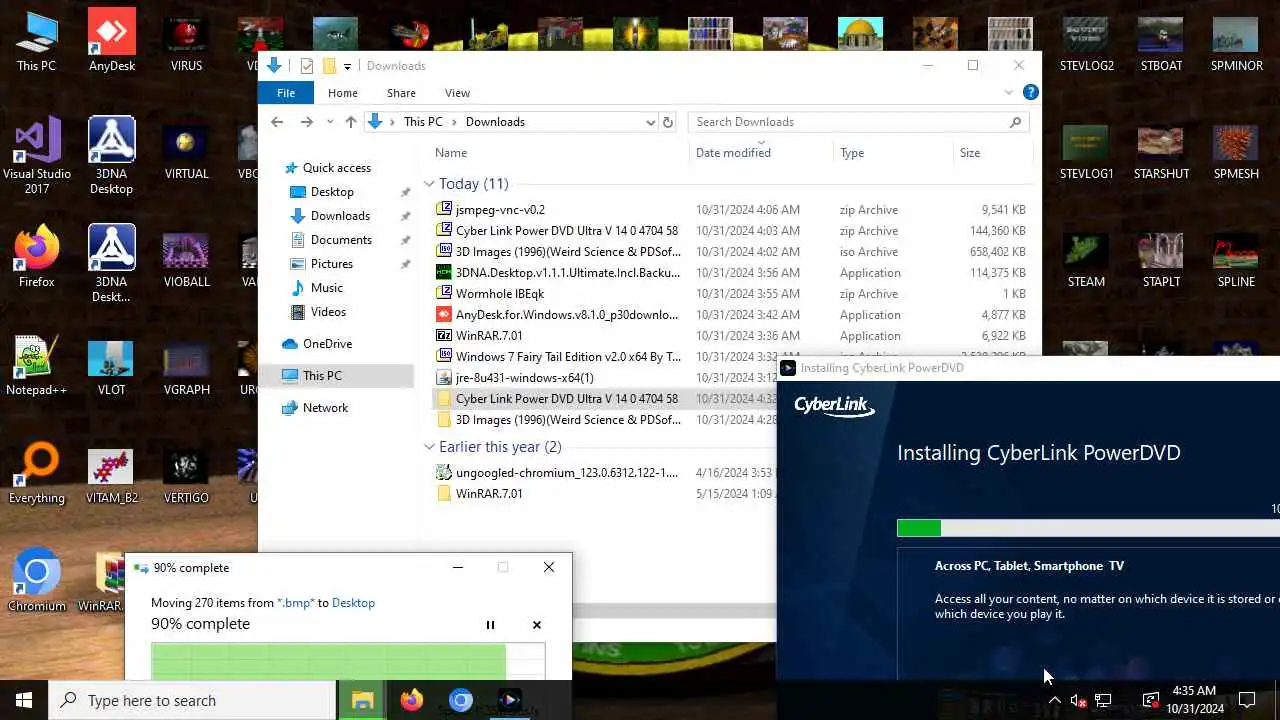Switch to the View ribbon tab
Screen dimensions: 1280x720
click(x=457, y=93)
